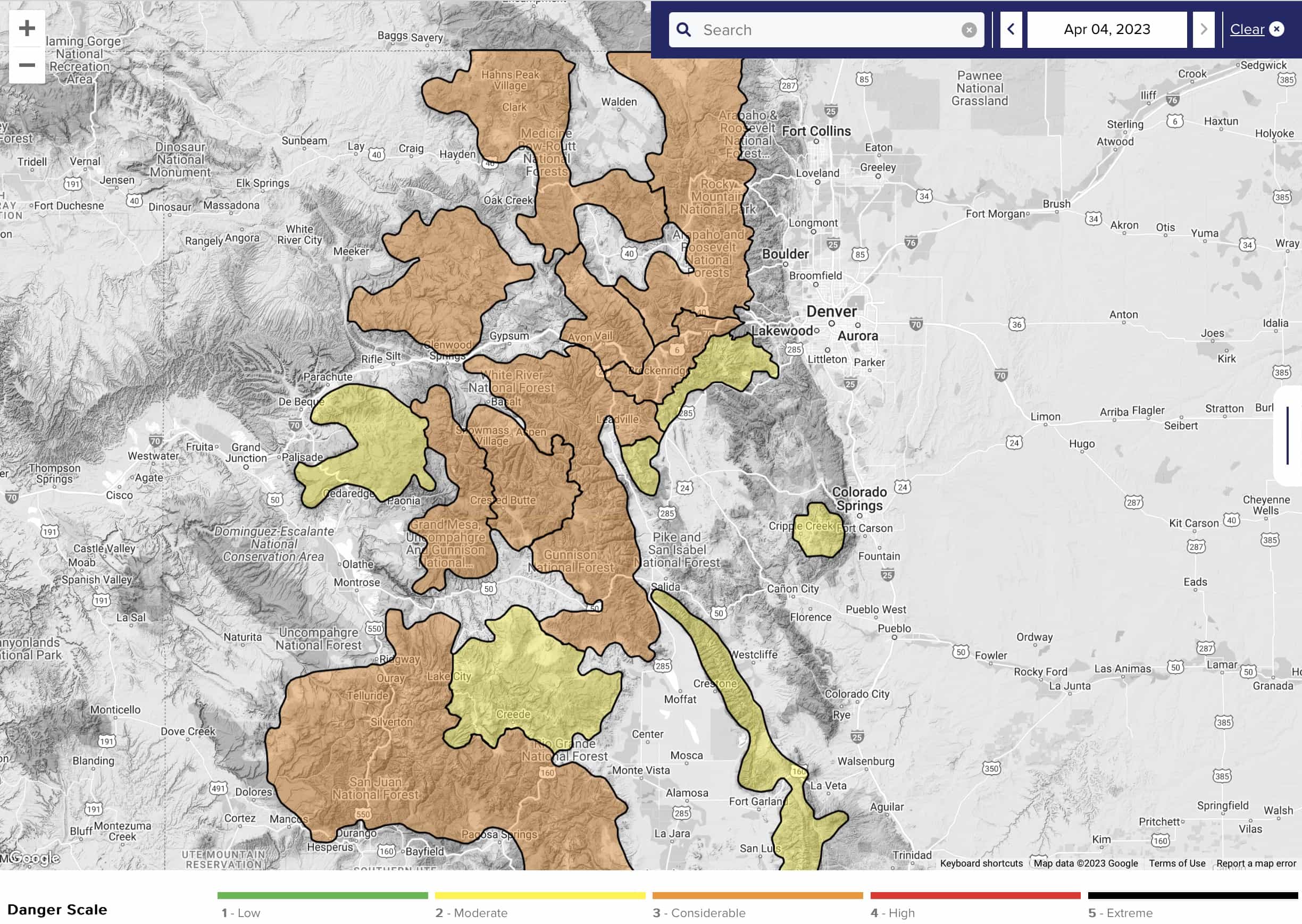Image resolution: width=1302 pixels, height=924 pixels.
Task: Click the Denver city label
Action: click(831, 311)
